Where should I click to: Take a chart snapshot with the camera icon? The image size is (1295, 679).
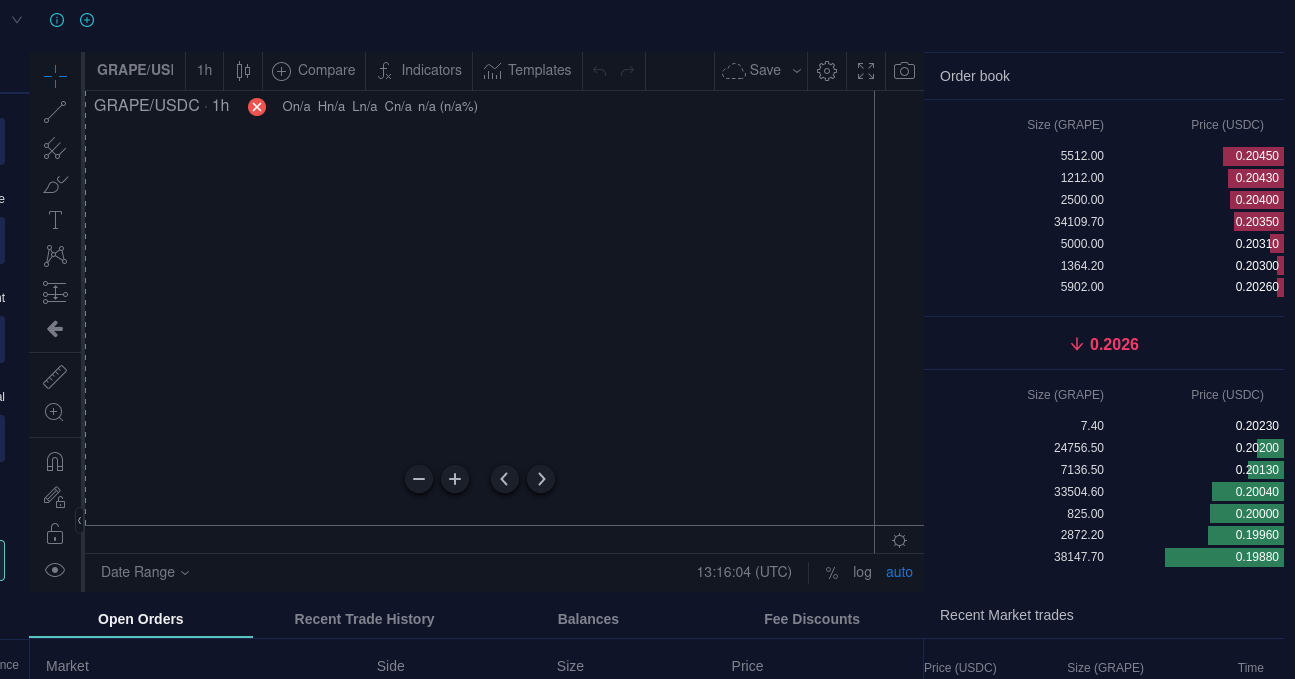[x=904, y=70]
